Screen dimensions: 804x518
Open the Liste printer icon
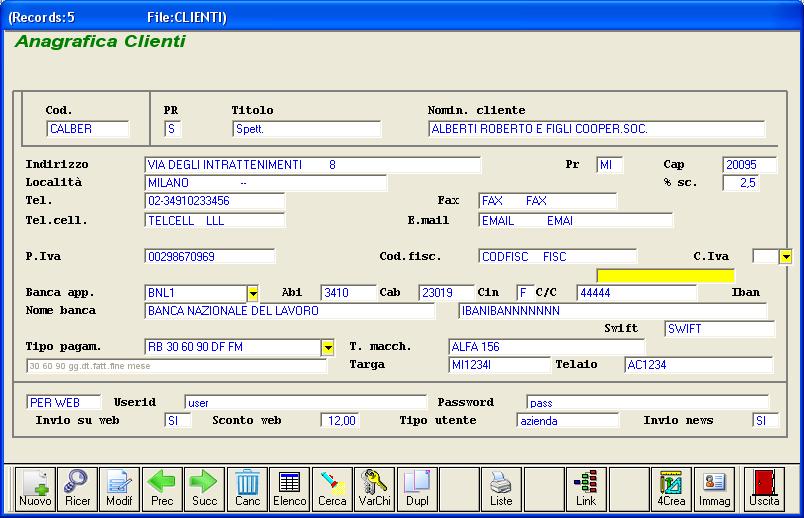501,489
